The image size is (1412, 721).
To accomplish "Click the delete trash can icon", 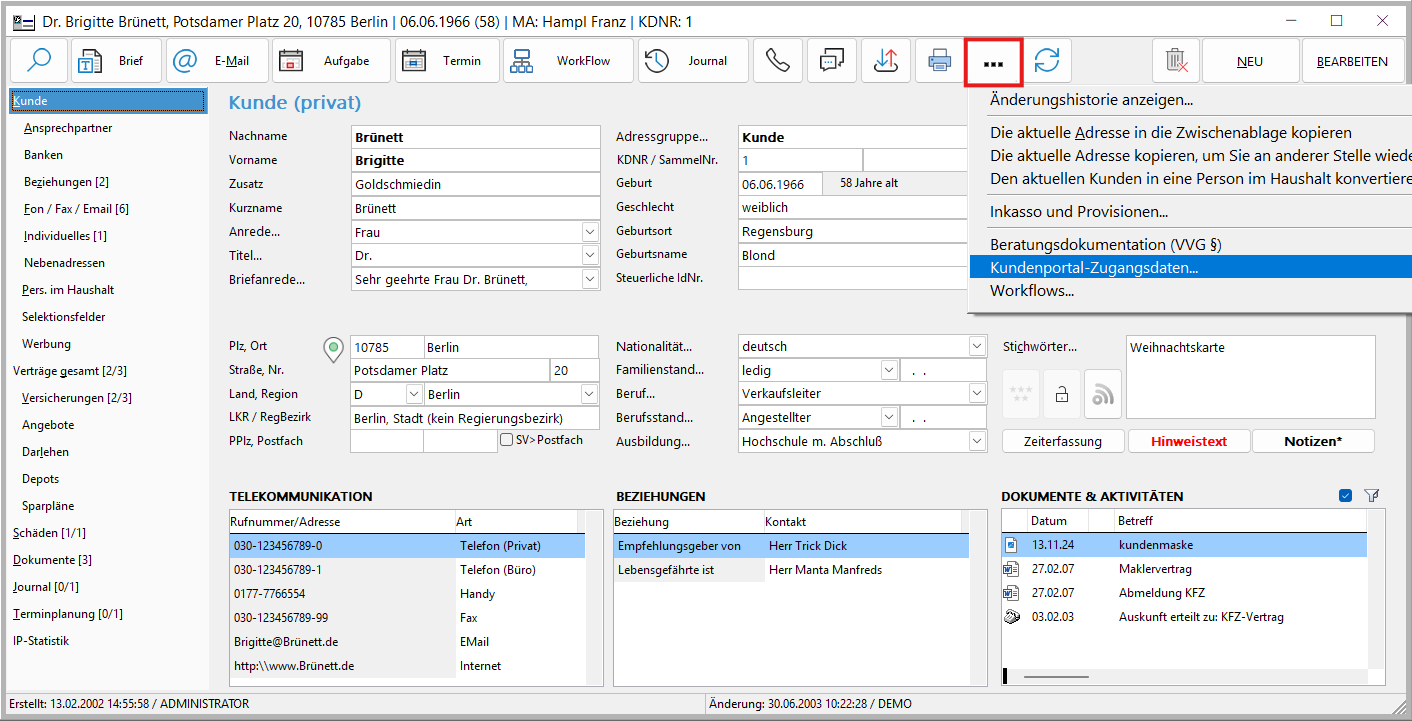I will pos(1176,61).
